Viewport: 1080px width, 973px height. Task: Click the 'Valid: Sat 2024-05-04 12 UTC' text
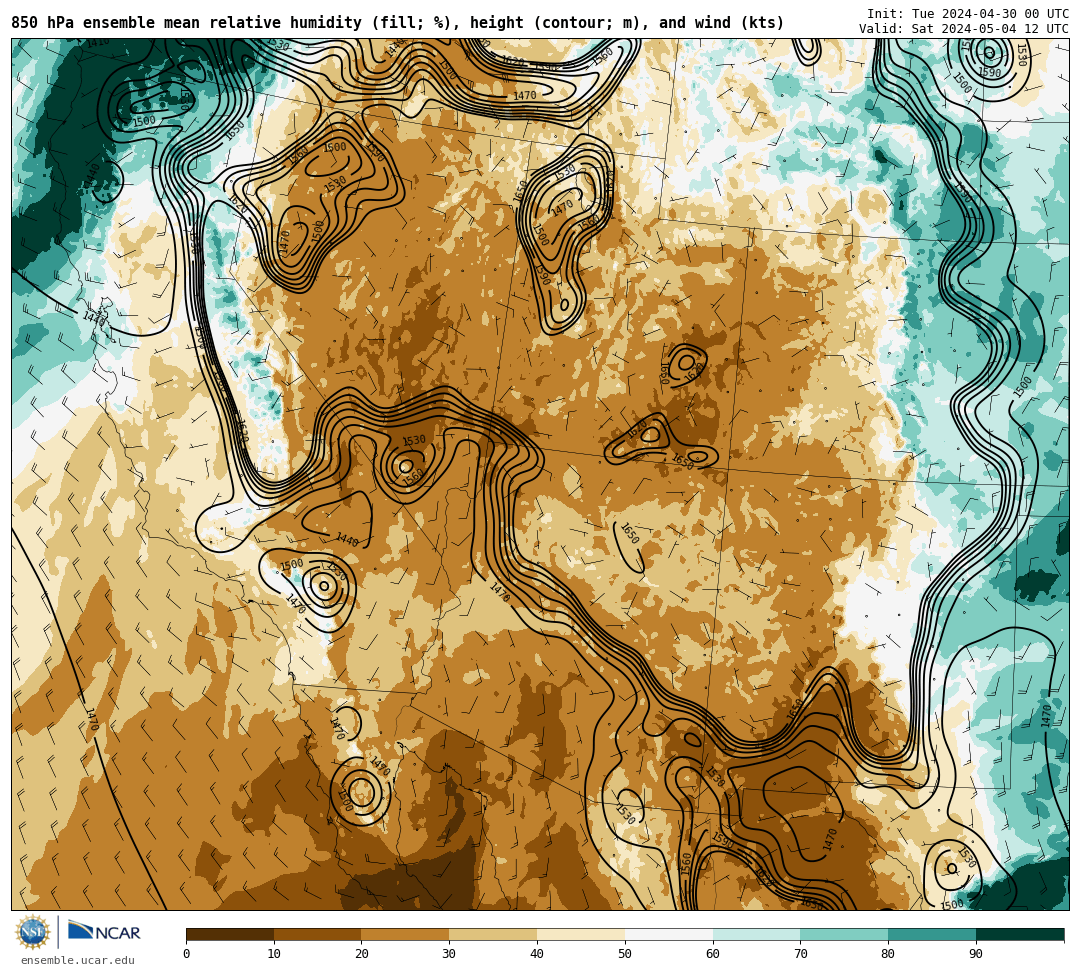[x=964, y=29]
